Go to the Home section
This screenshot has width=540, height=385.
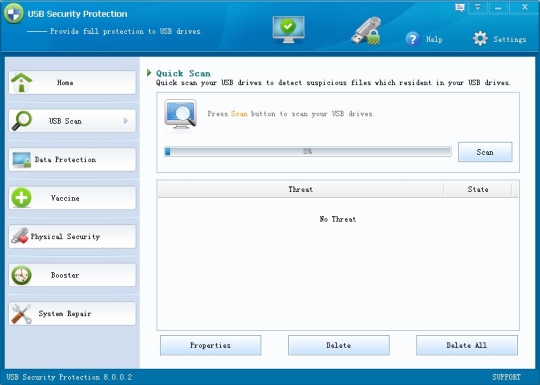point(72,82)
